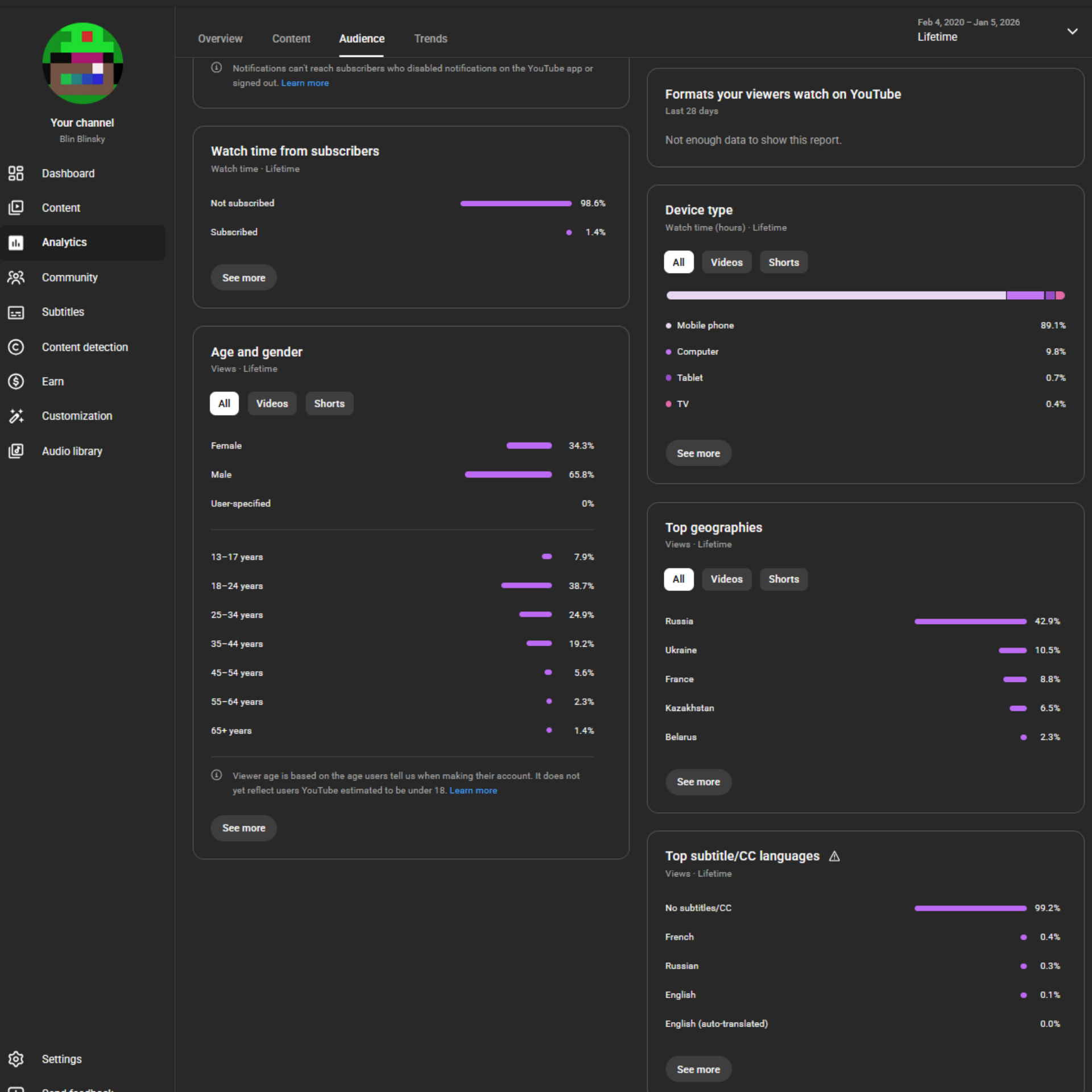
Task: Click the channel avatar thumbnail
Action: [82, 63]
